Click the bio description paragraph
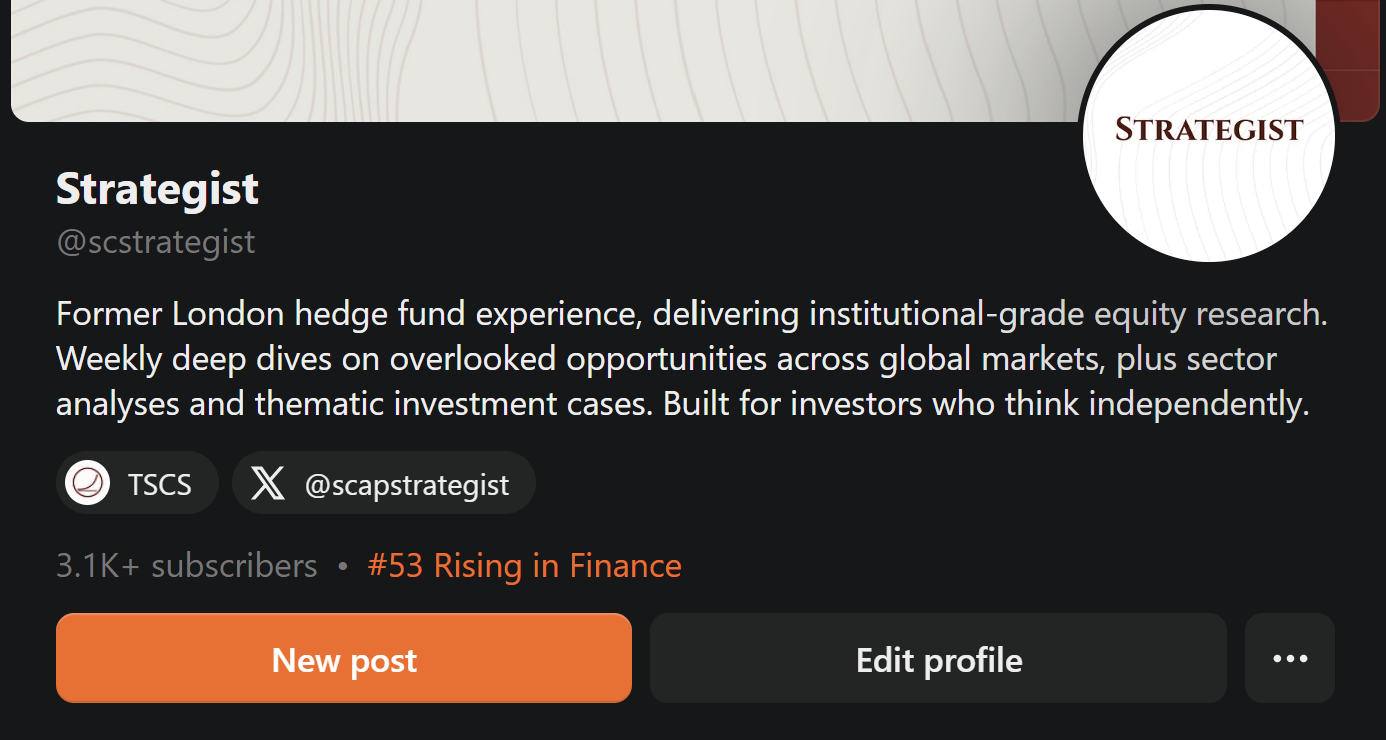1386x740 pixels. click(690, 358)
